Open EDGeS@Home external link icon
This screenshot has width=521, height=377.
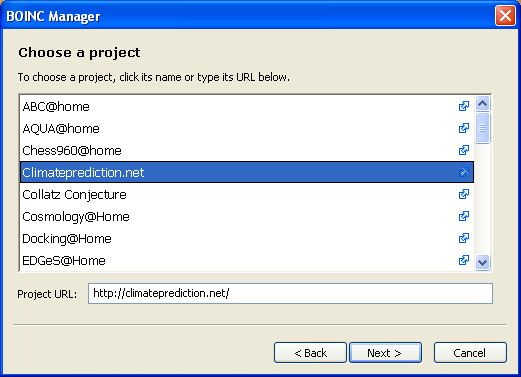(464, 260)
